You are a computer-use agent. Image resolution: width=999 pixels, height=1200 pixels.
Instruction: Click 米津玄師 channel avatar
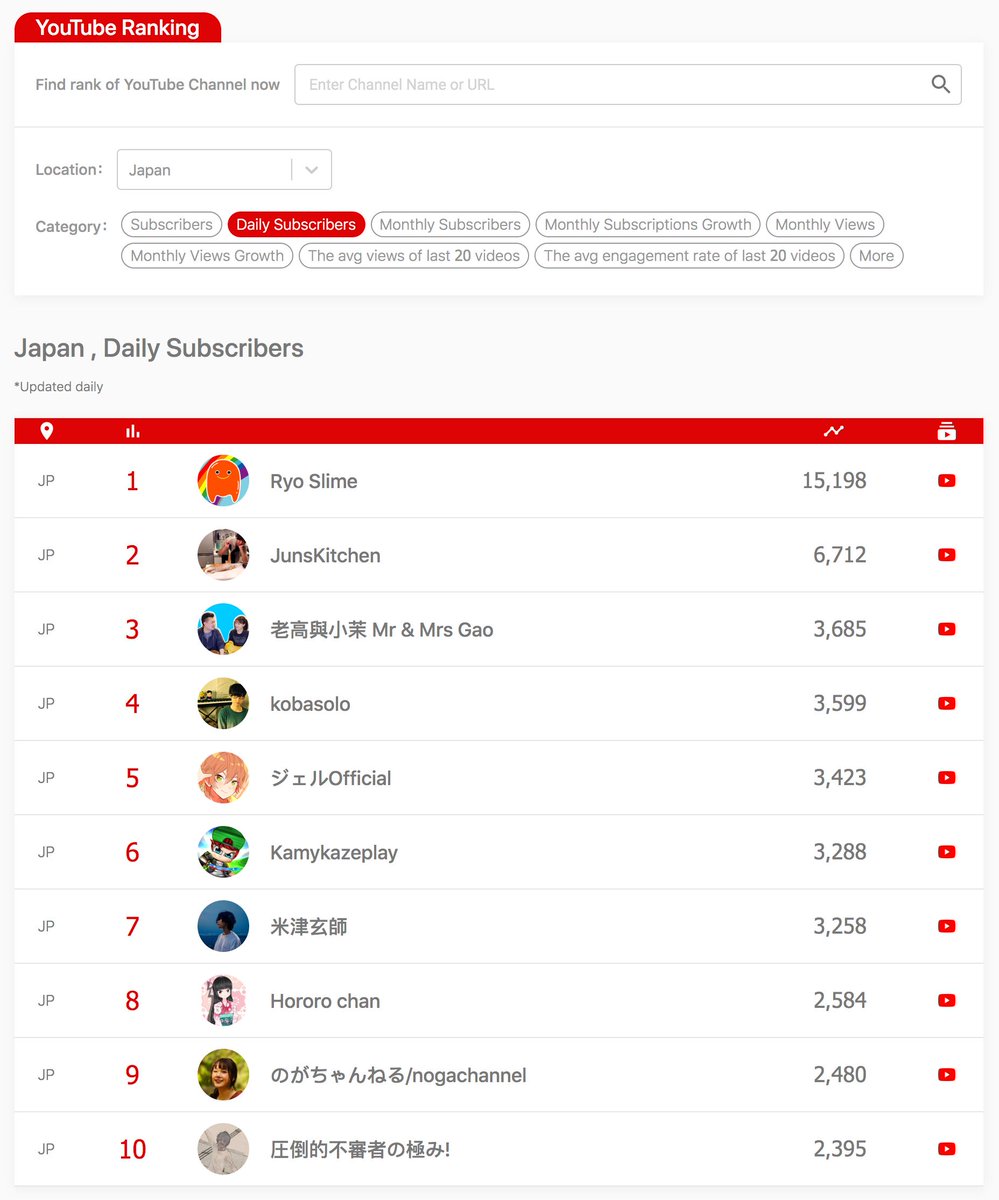[223, 926]
